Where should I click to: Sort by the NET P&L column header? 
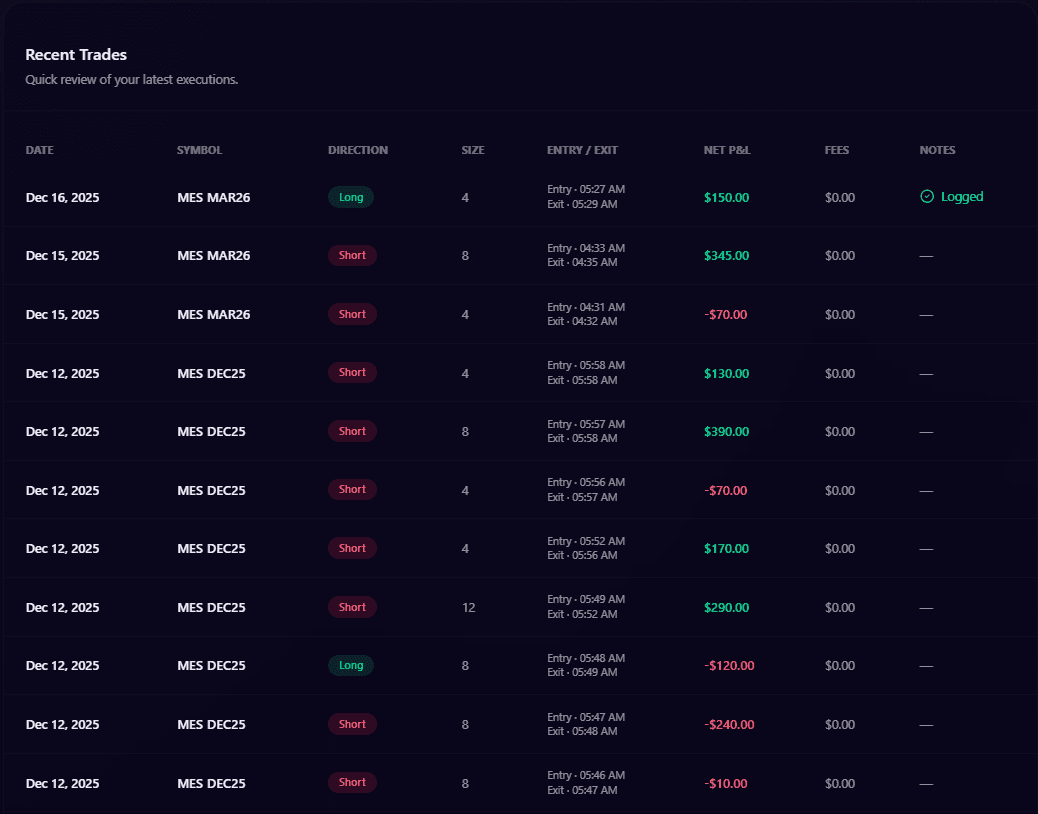(x=727, y=150)
